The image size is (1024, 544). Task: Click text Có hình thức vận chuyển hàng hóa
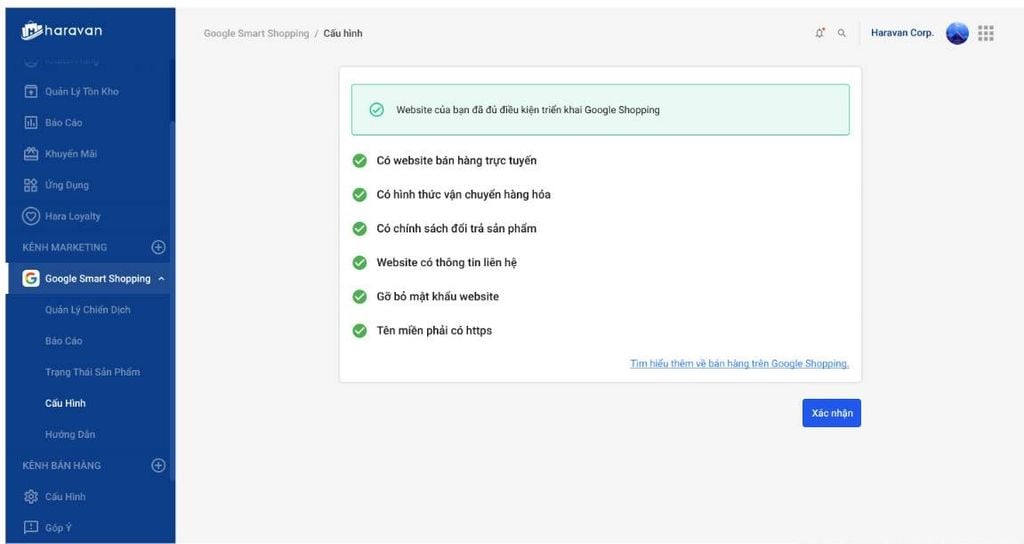[463, 195]
